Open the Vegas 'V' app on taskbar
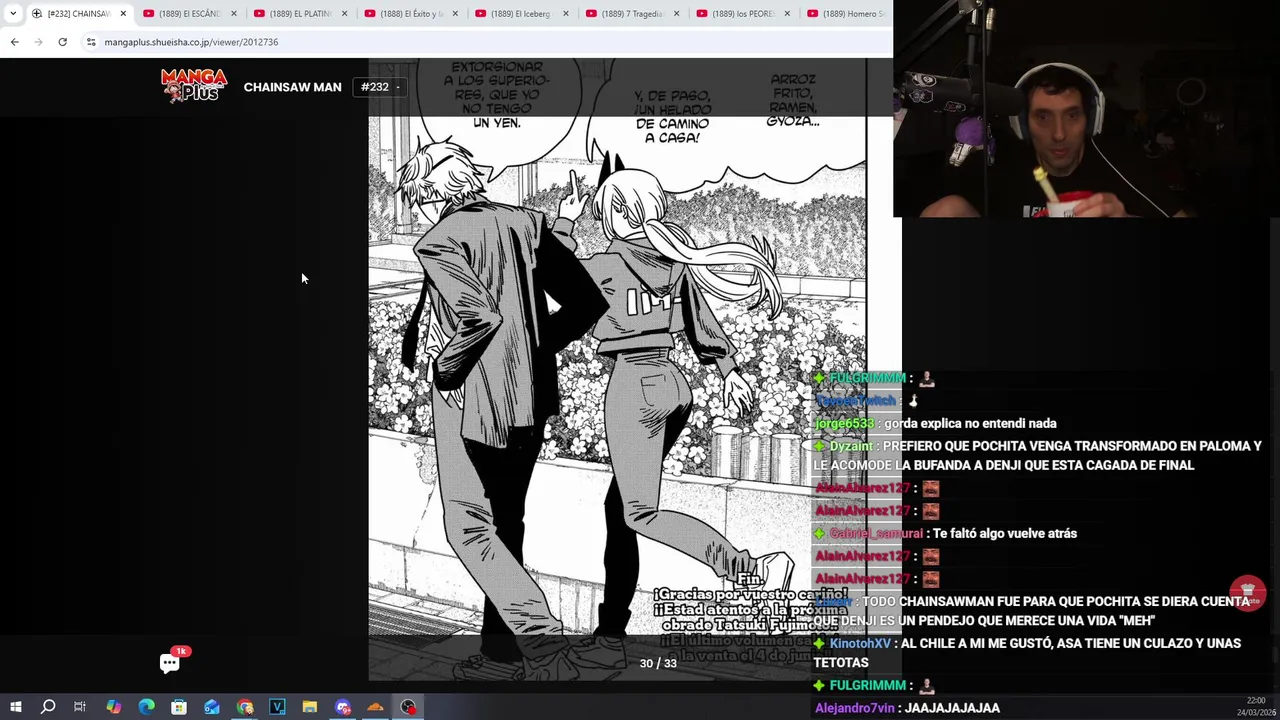The width and height of the screenshot is (1280, 720). tap(277, 707)
